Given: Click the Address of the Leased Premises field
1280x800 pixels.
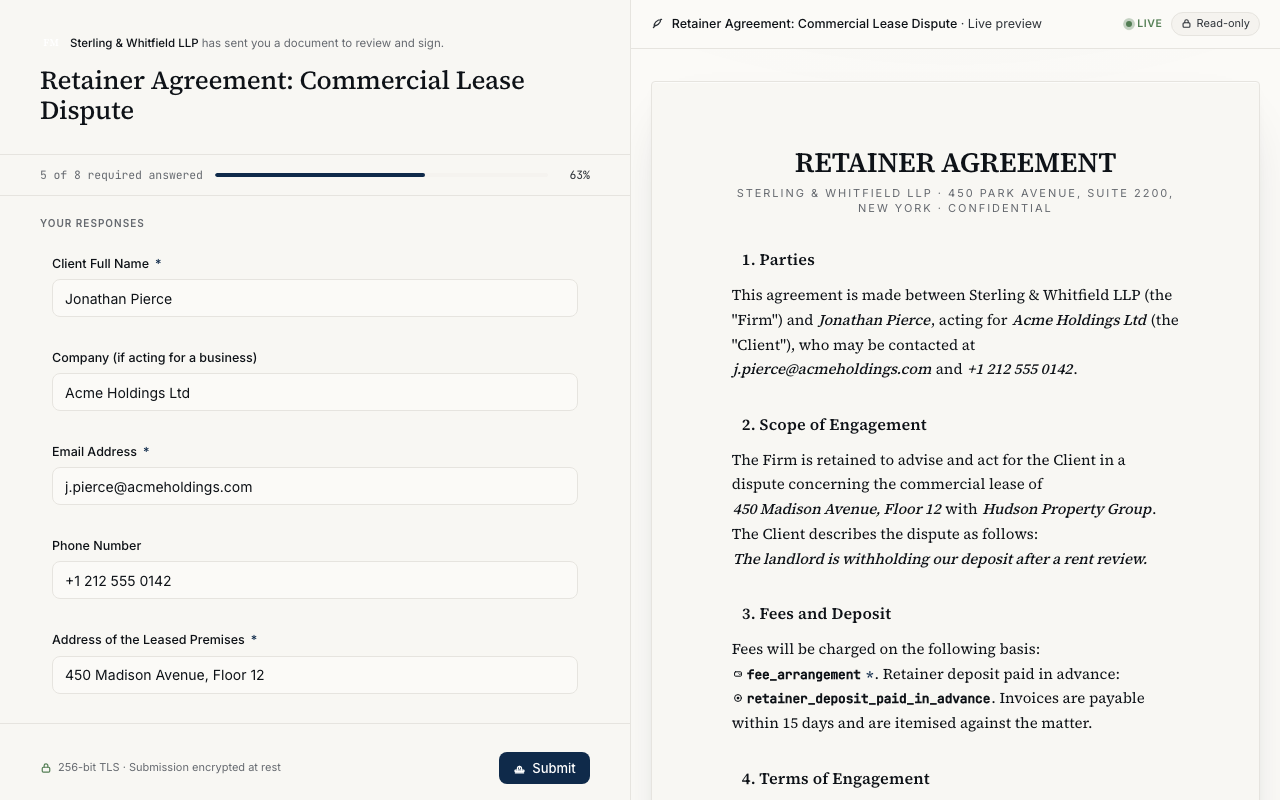Looking at the screenshot, I should [315, 675].
